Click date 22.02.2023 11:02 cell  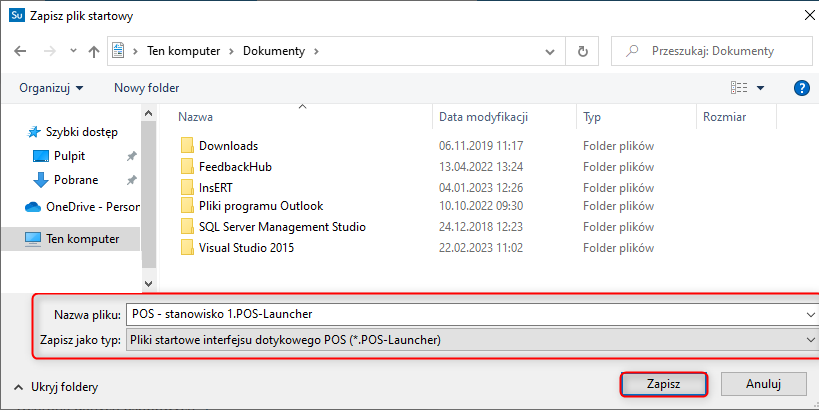tap(481, 248)
